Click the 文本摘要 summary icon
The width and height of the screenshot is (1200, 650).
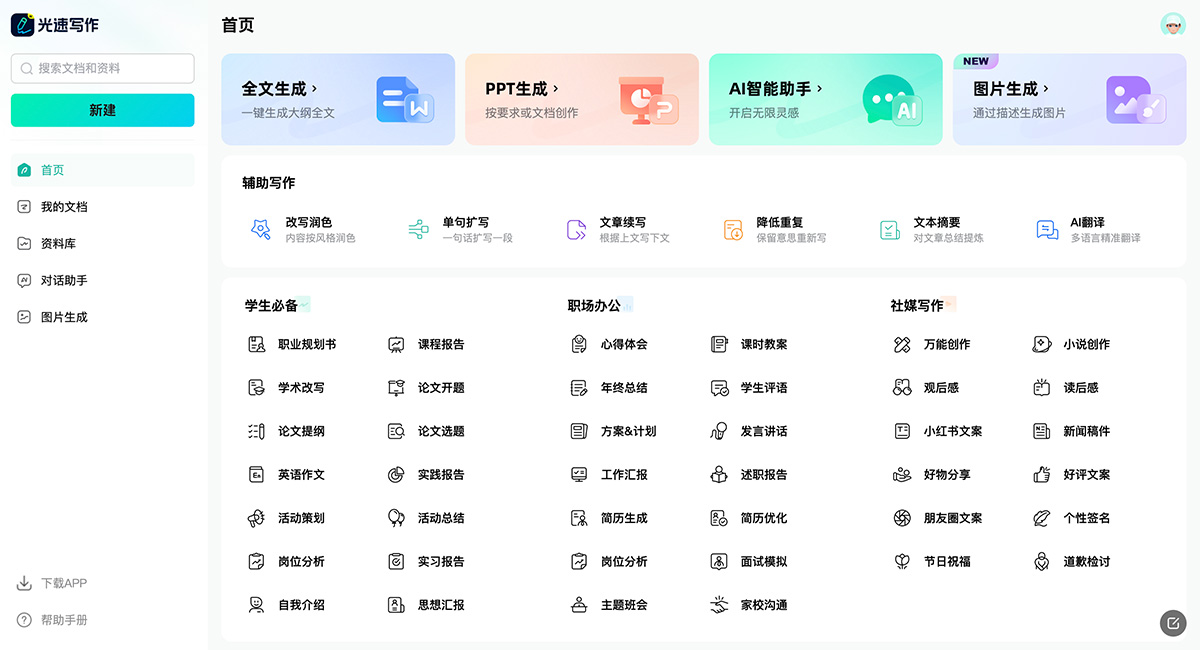pyautogui.click(x=890, y=230)
